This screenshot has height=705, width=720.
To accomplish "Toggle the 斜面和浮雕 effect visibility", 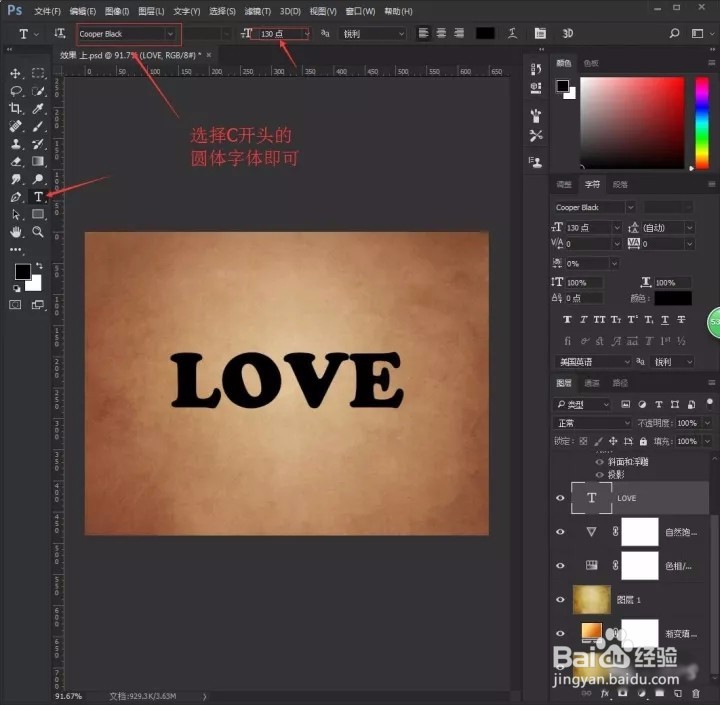I will [600, 462].
